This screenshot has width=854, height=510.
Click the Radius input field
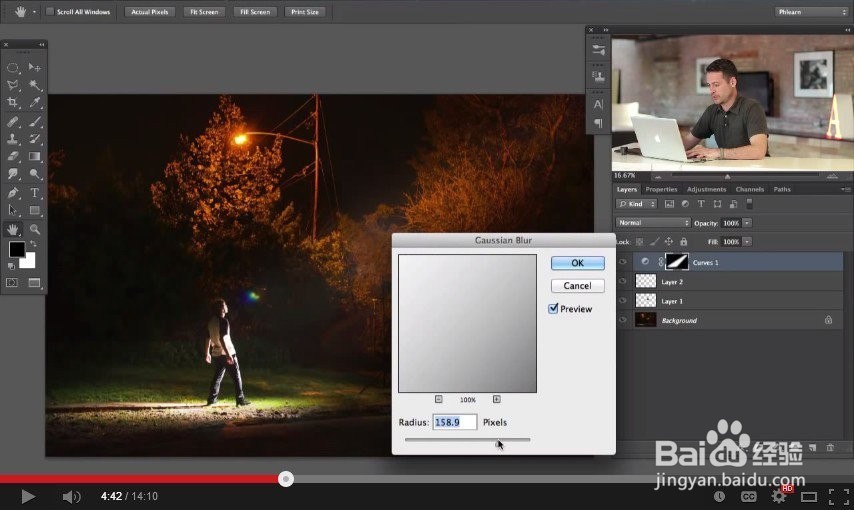[x=455, y=422]
